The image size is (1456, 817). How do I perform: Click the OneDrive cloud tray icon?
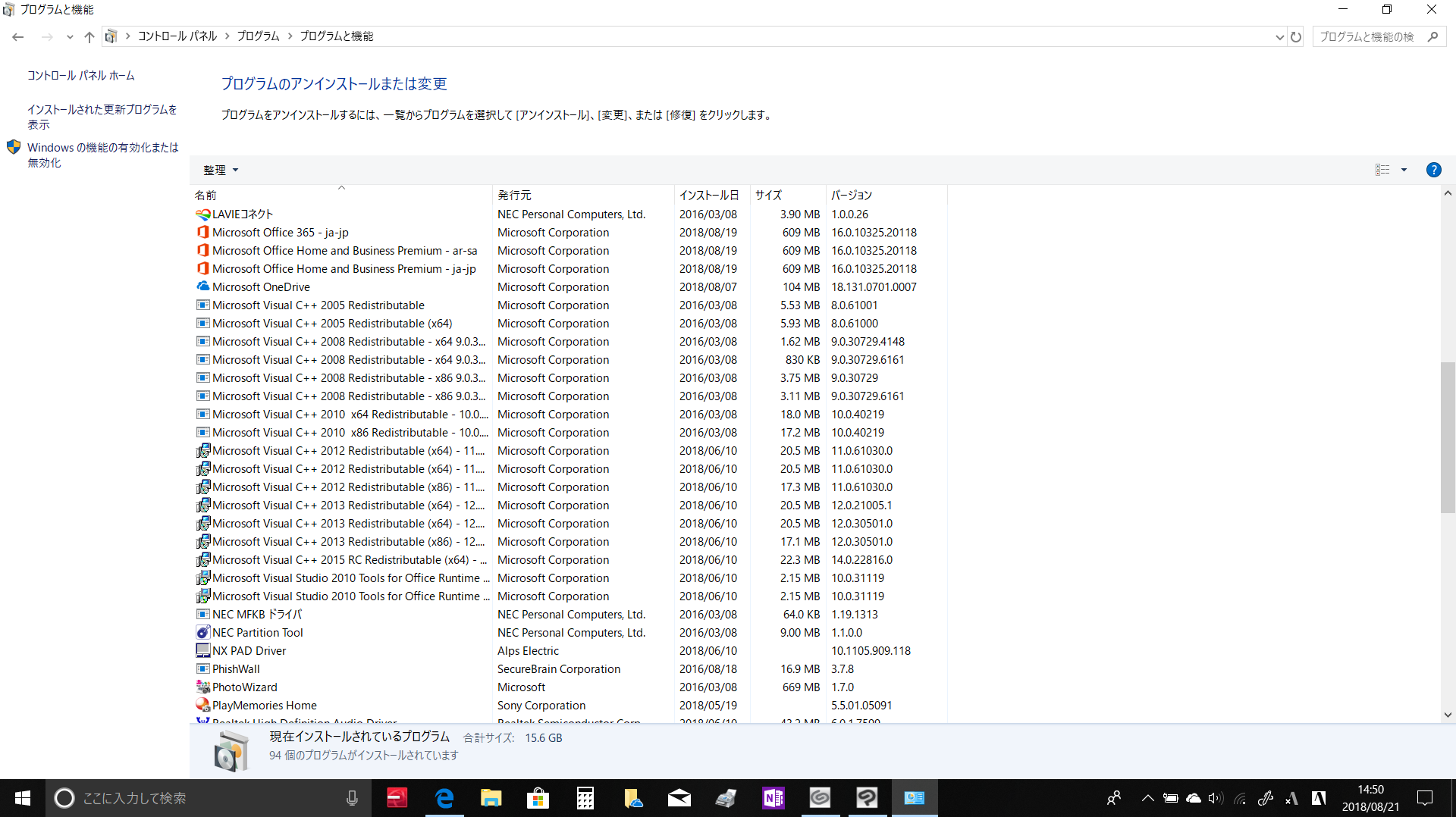pyautogui.click(x=1194, y=798)
